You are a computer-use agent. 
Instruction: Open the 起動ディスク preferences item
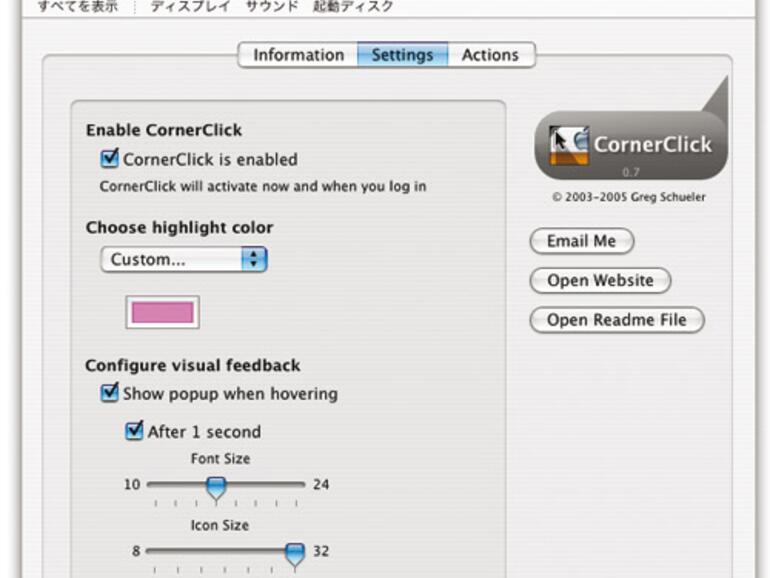353,7
